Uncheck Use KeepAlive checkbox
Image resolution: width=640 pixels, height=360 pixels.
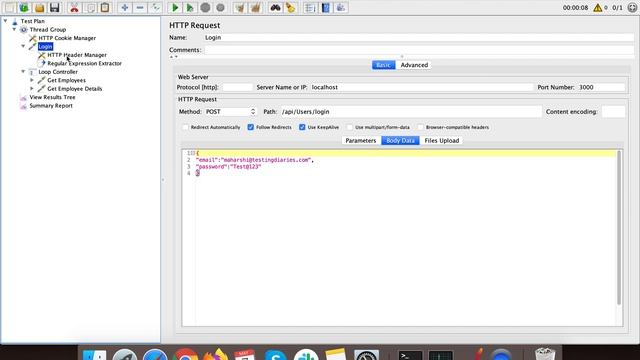click(x=302, y=127)
